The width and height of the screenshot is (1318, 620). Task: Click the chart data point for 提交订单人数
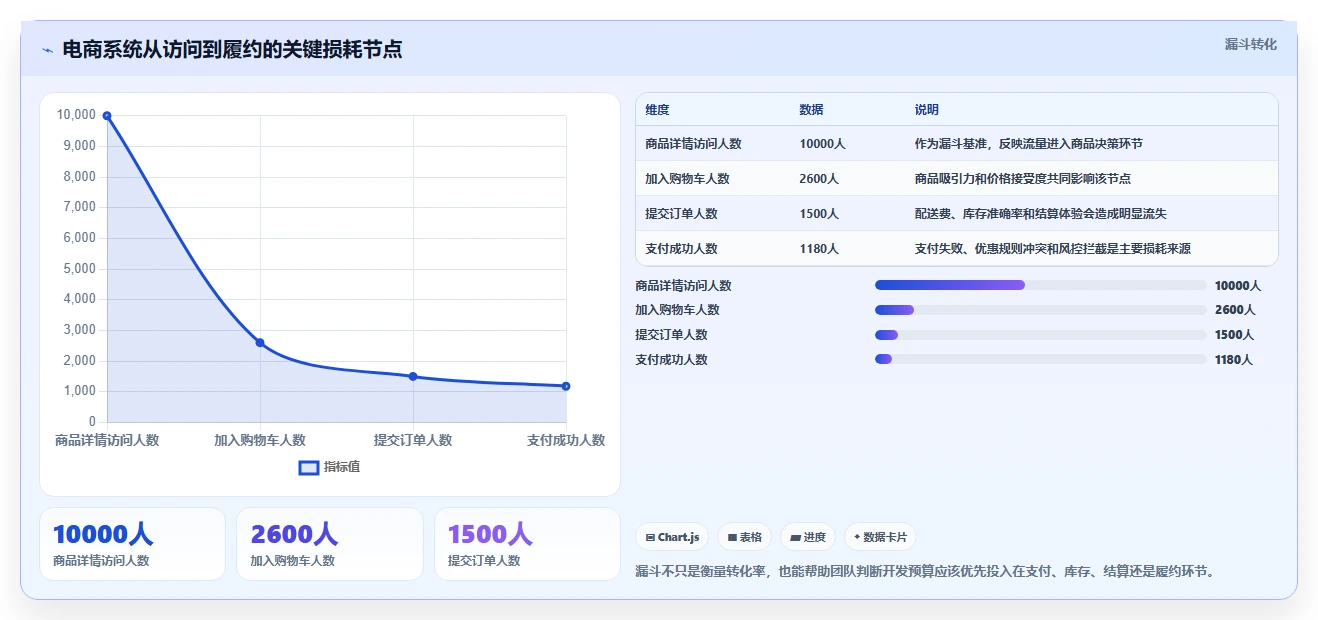413,377
